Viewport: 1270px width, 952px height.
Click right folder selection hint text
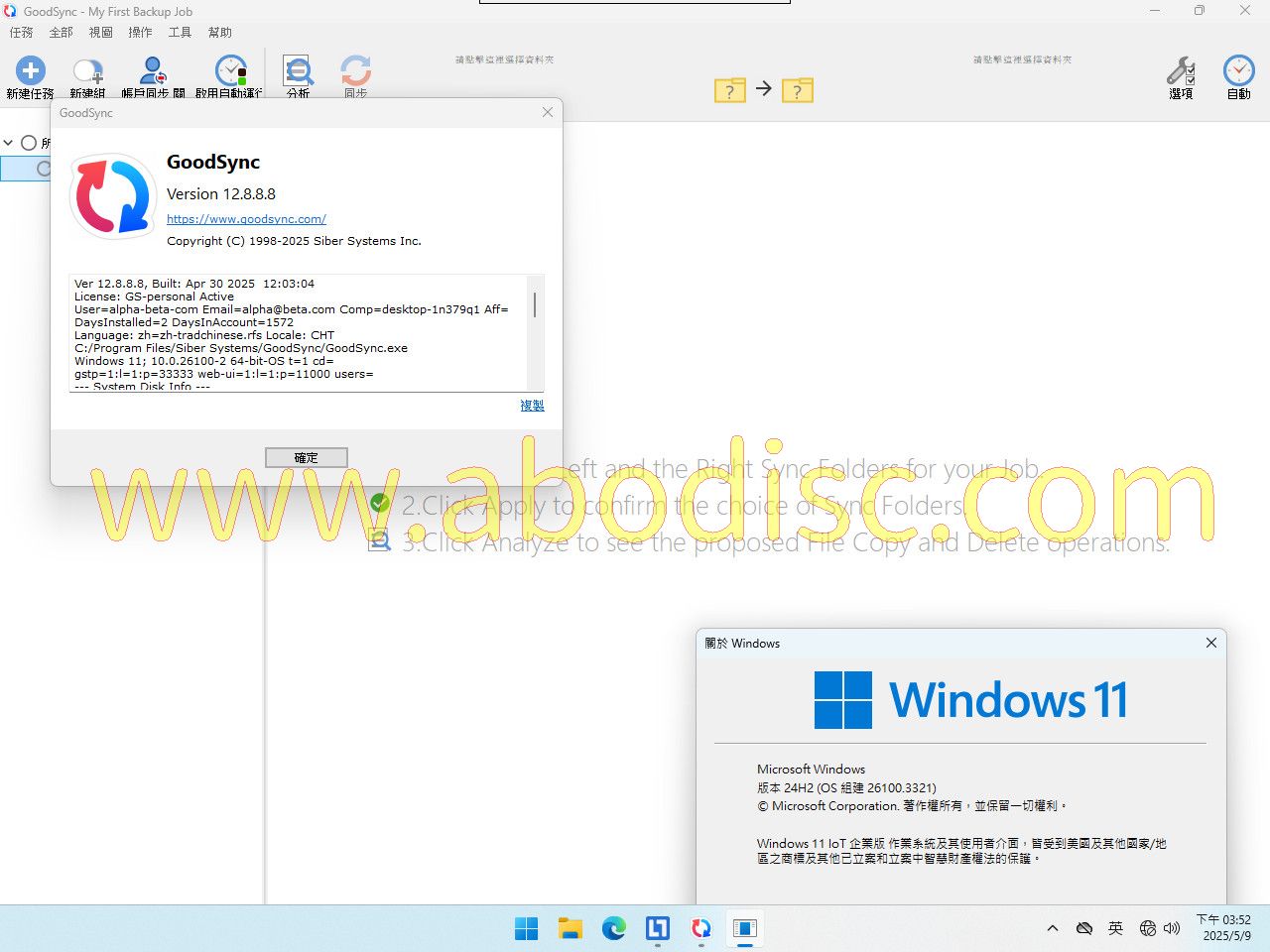(1023, 59)
